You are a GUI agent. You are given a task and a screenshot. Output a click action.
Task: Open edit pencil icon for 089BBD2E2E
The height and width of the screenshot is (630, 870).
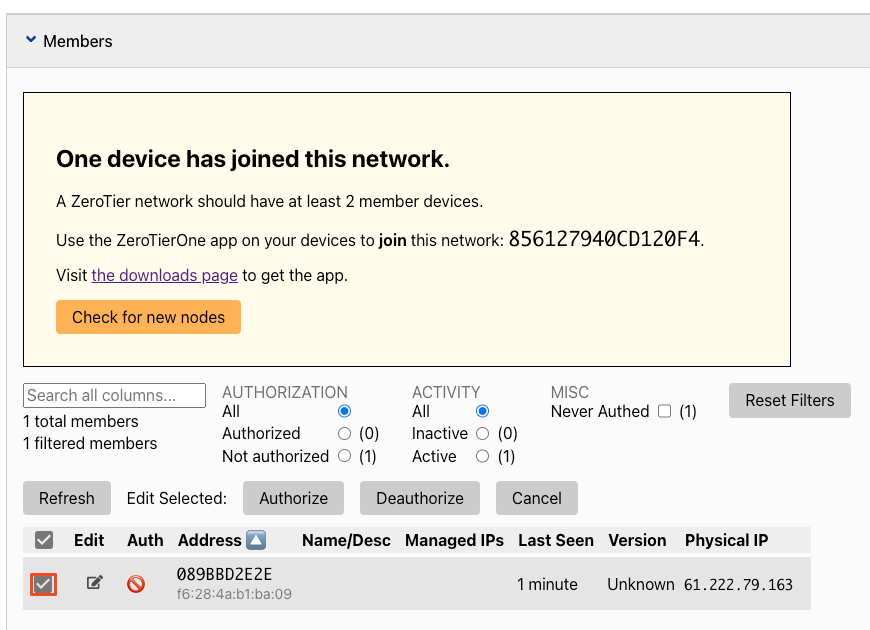pos(95,583)
